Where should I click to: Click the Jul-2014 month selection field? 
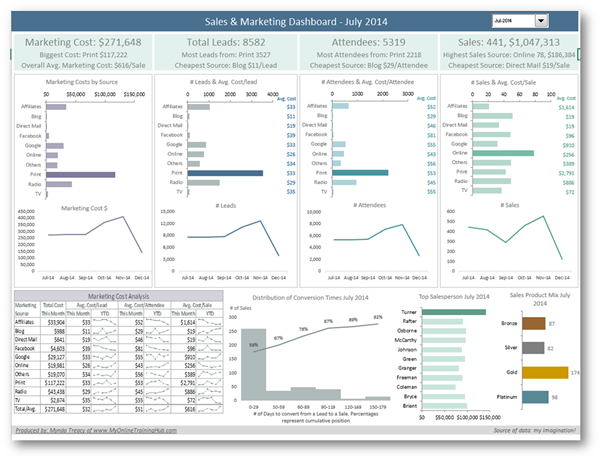coord(514,21)
